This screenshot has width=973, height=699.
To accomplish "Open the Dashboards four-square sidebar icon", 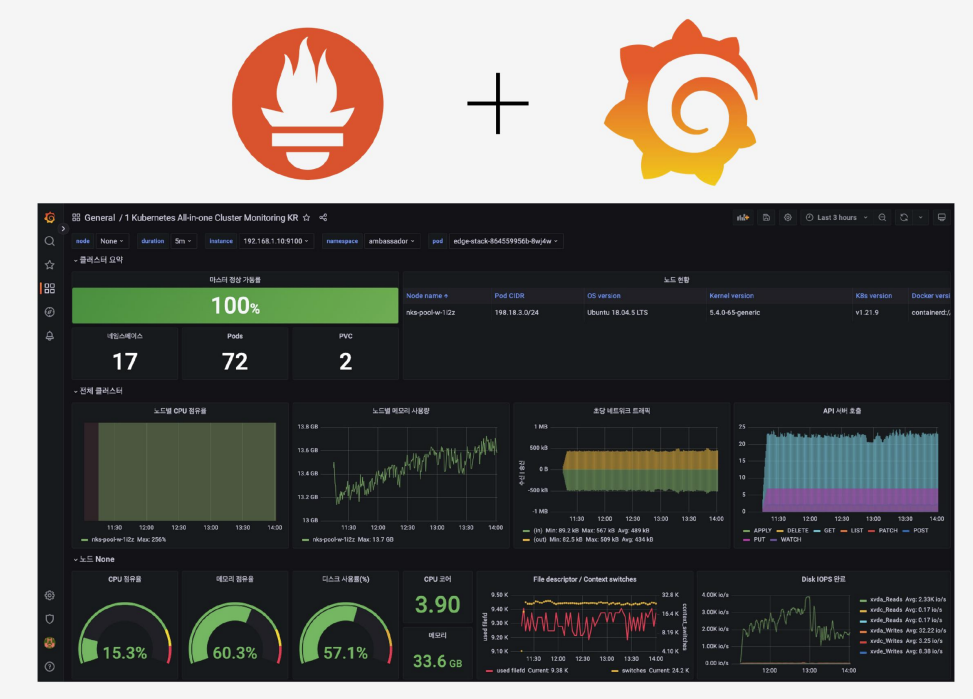I will tap(50, 289).
